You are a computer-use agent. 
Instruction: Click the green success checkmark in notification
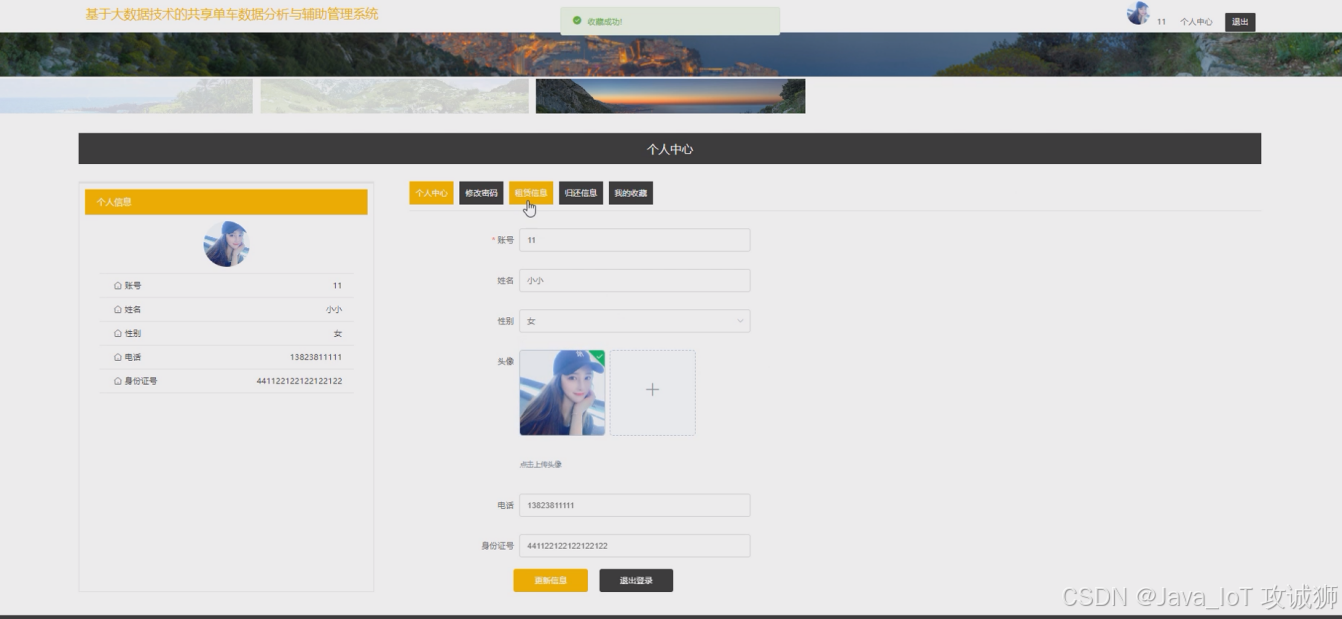point(577,21)
